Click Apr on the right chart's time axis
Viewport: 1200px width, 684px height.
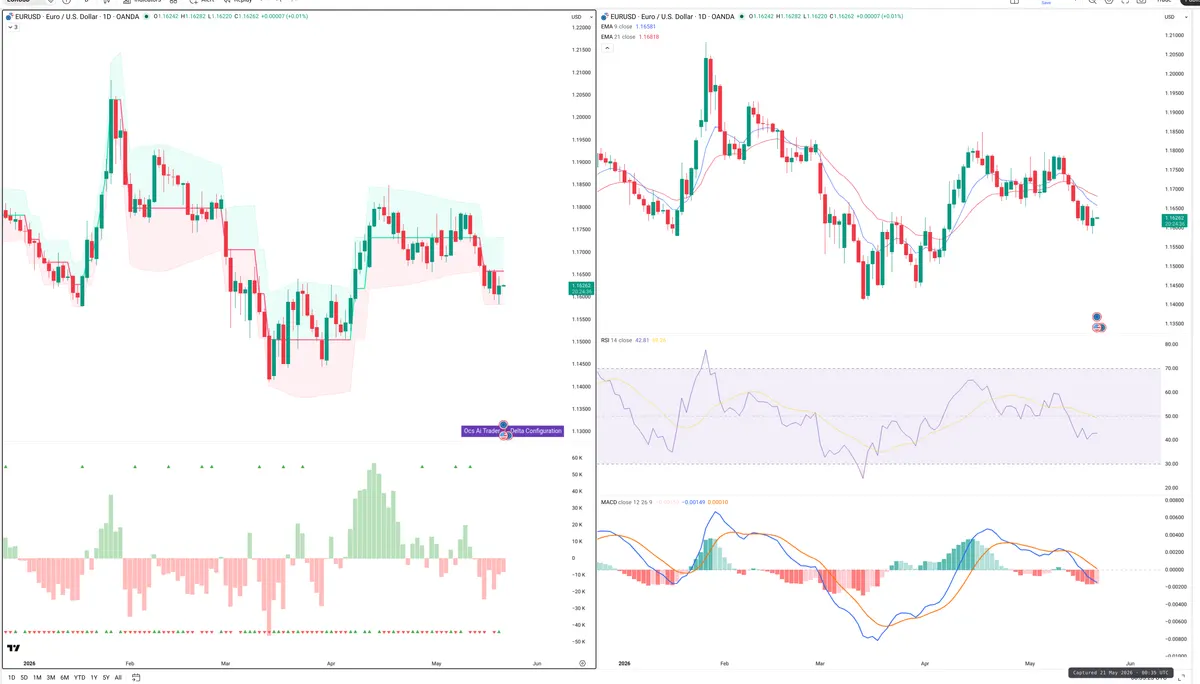pyautogui.click(x=925, y=663)
